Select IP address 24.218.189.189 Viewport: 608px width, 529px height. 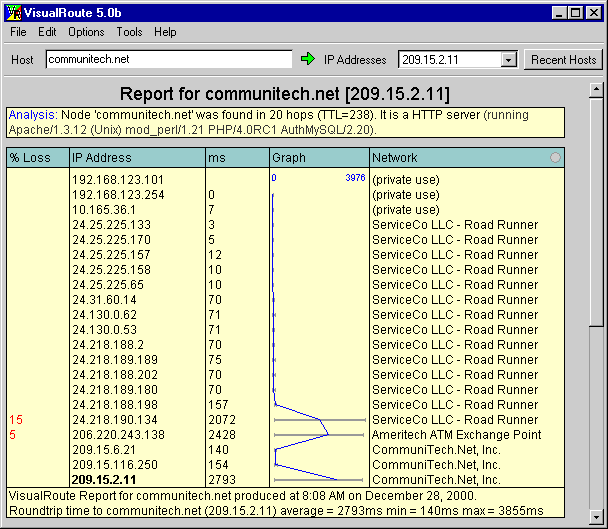click(x=115, y=360)
